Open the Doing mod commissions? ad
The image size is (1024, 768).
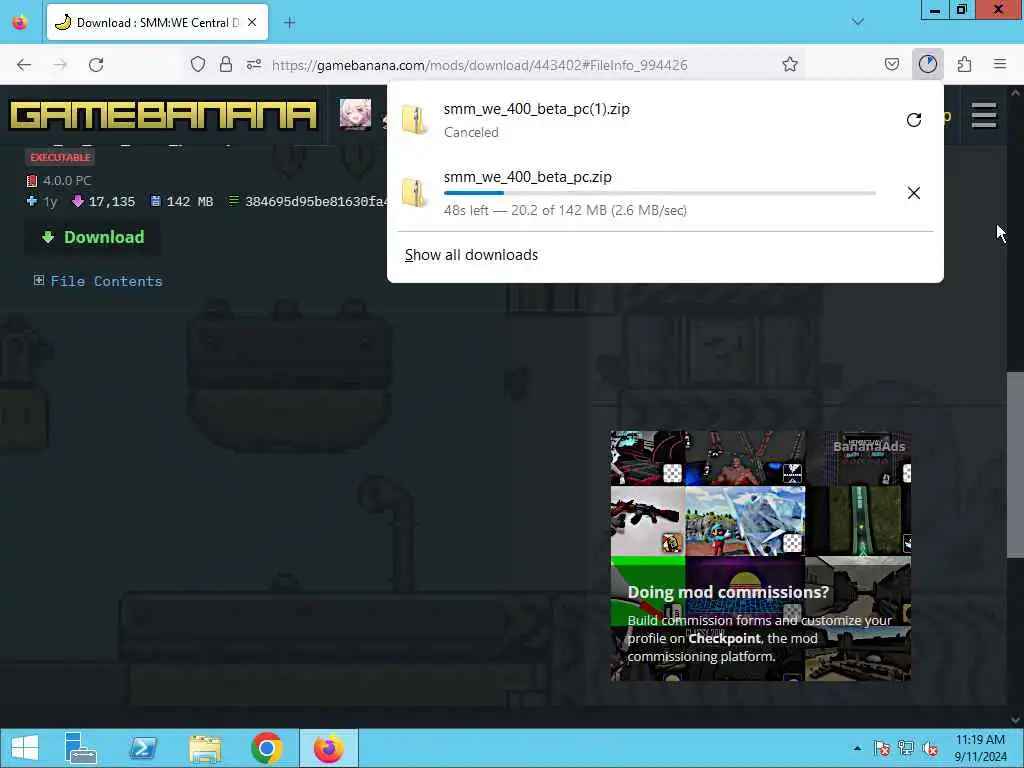point(761,556)
